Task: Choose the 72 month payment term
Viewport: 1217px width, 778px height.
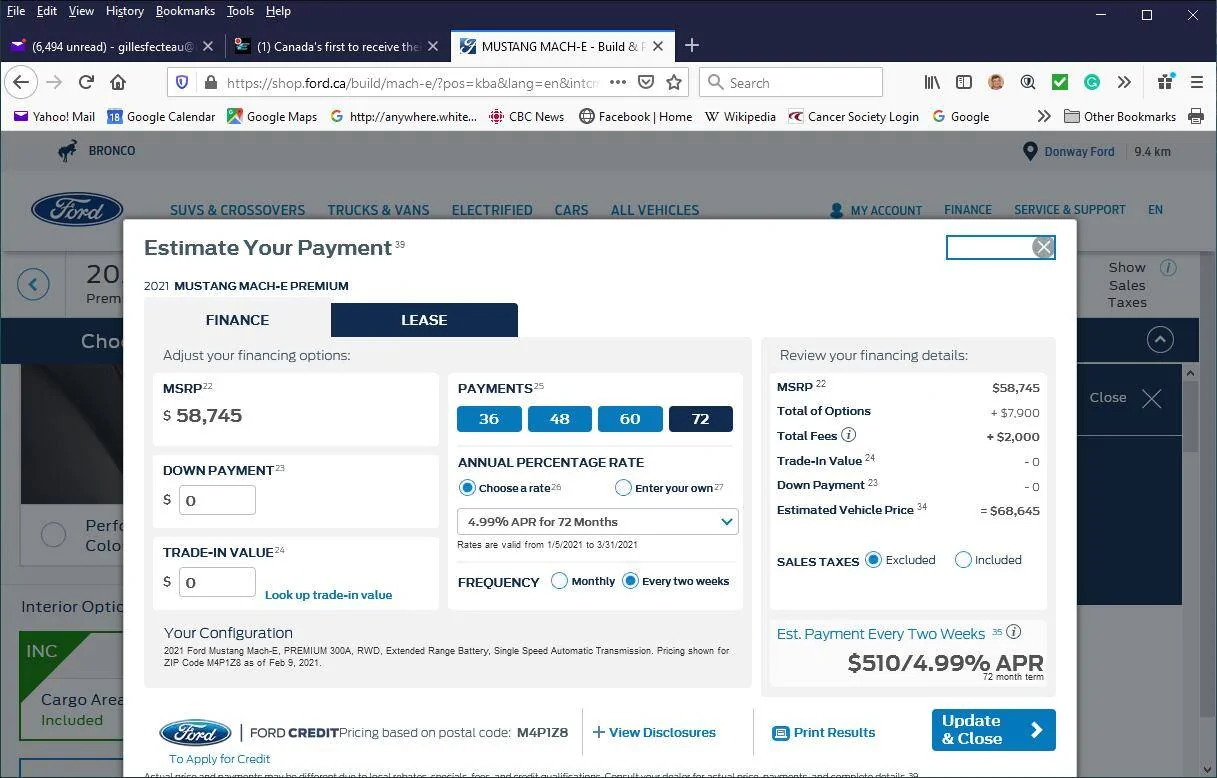Action: [x=700, y=419]
